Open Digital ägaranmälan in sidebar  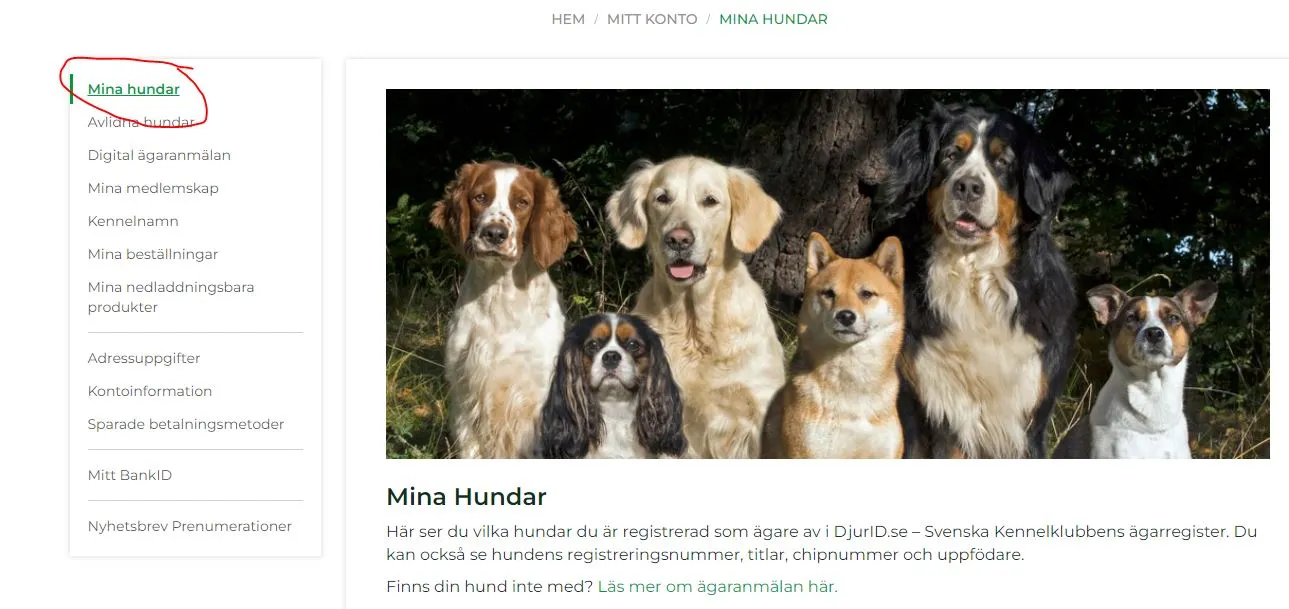coord(159,155)
